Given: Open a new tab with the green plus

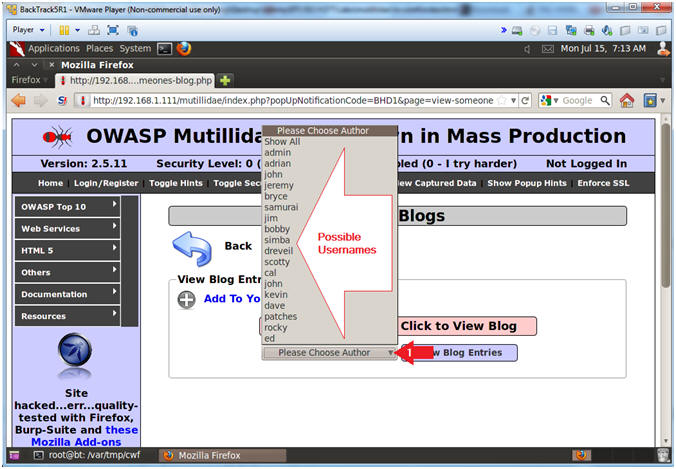Looking at the screenshot, I should point(225,80).
